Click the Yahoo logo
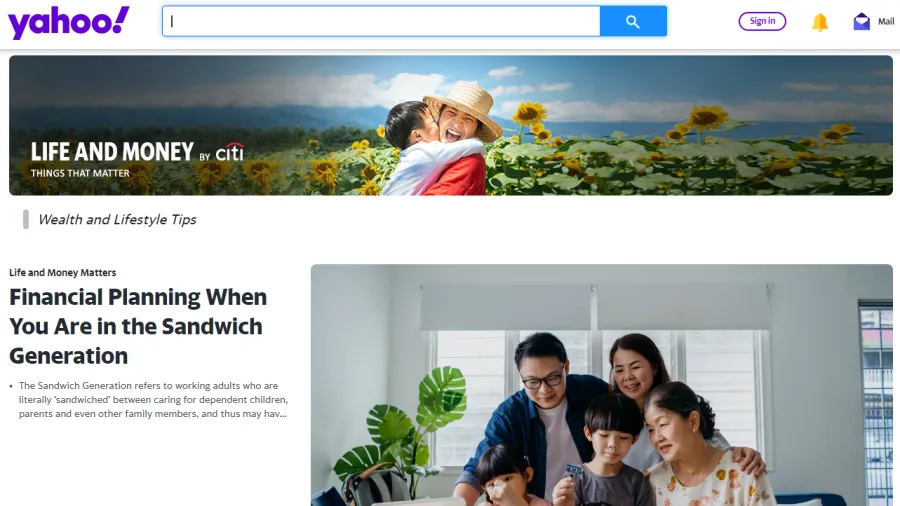The height and width of the screenshot is (506, 900). click(68, 22)
